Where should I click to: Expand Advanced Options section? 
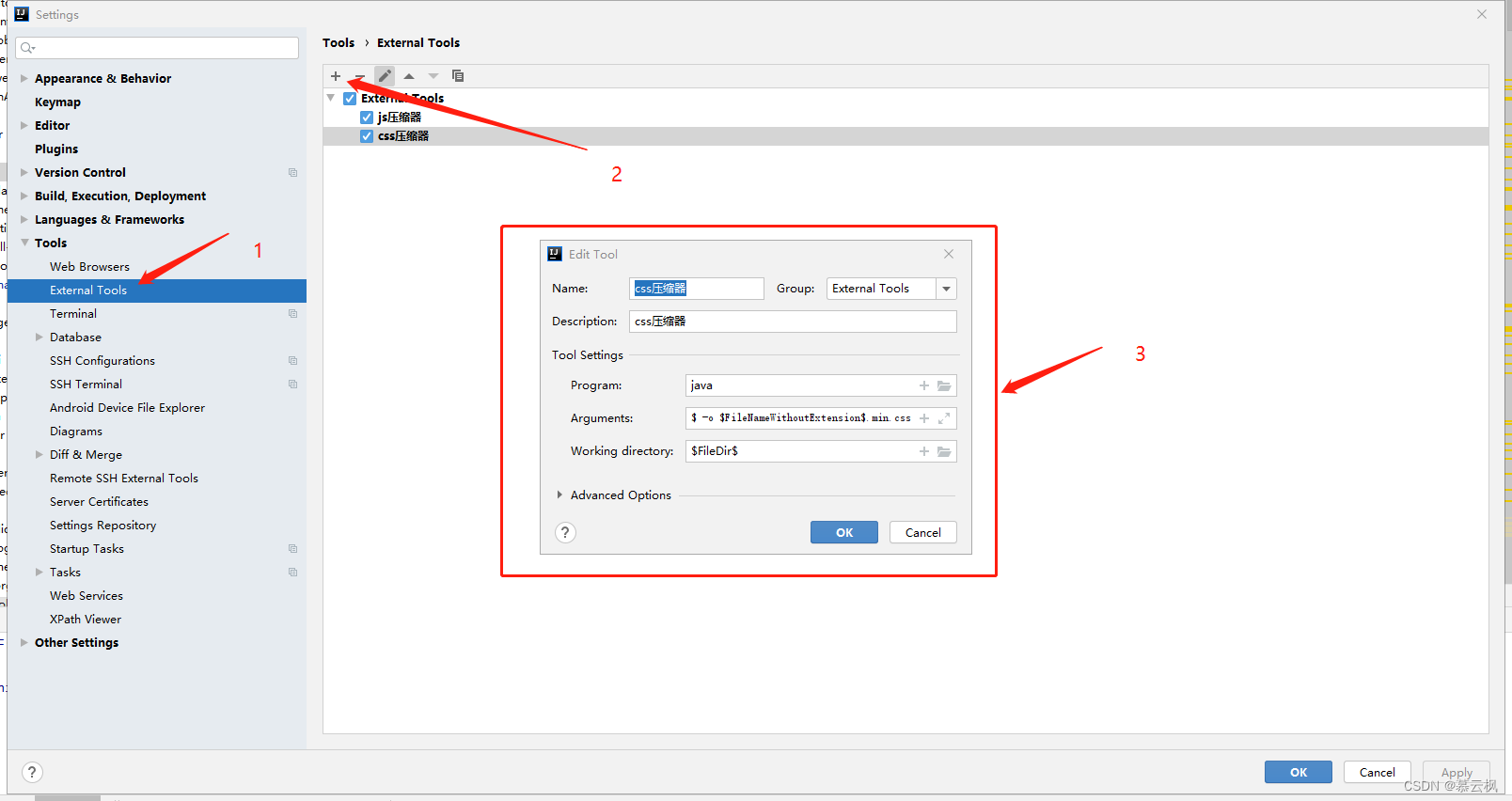tap(559, 495)
